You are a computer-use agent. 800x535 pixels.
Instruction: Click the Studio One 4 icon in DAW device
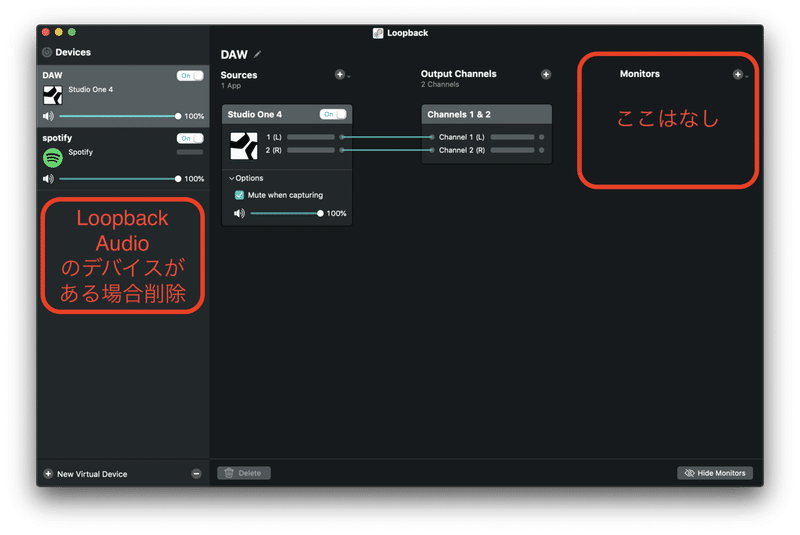click(53, 95)
